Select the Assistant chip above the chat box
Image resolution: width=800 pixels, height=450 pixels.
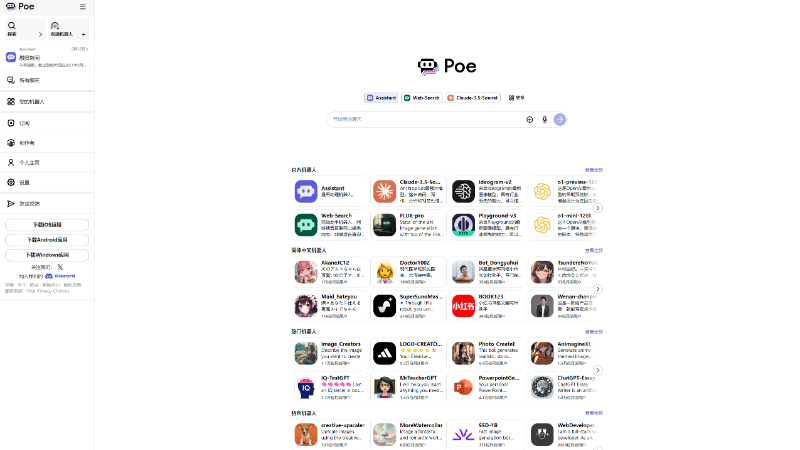(x=382, y=97)
